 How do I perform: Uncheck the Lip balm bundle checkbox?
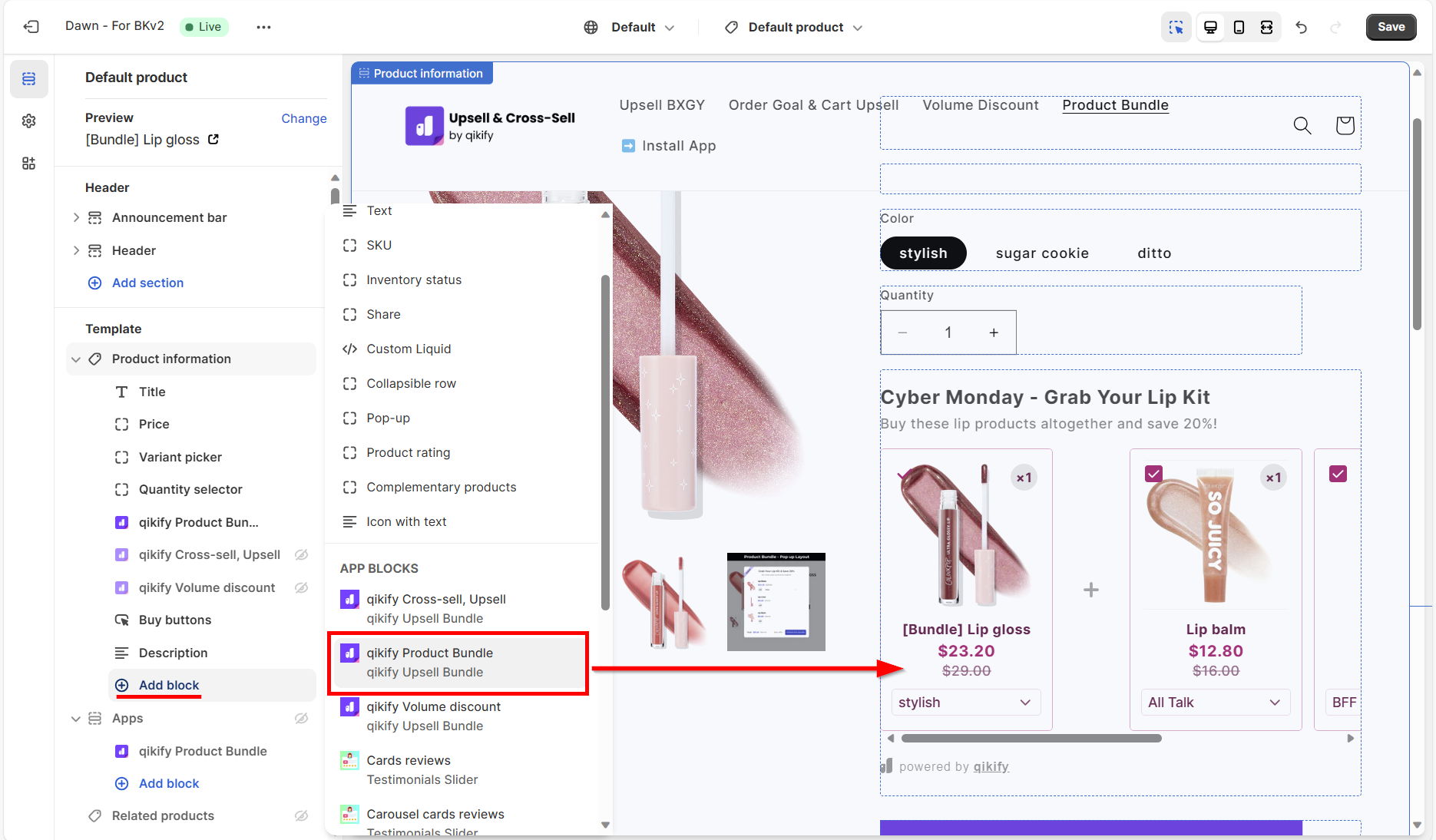pyautogui.click(x=1153, y=474)
